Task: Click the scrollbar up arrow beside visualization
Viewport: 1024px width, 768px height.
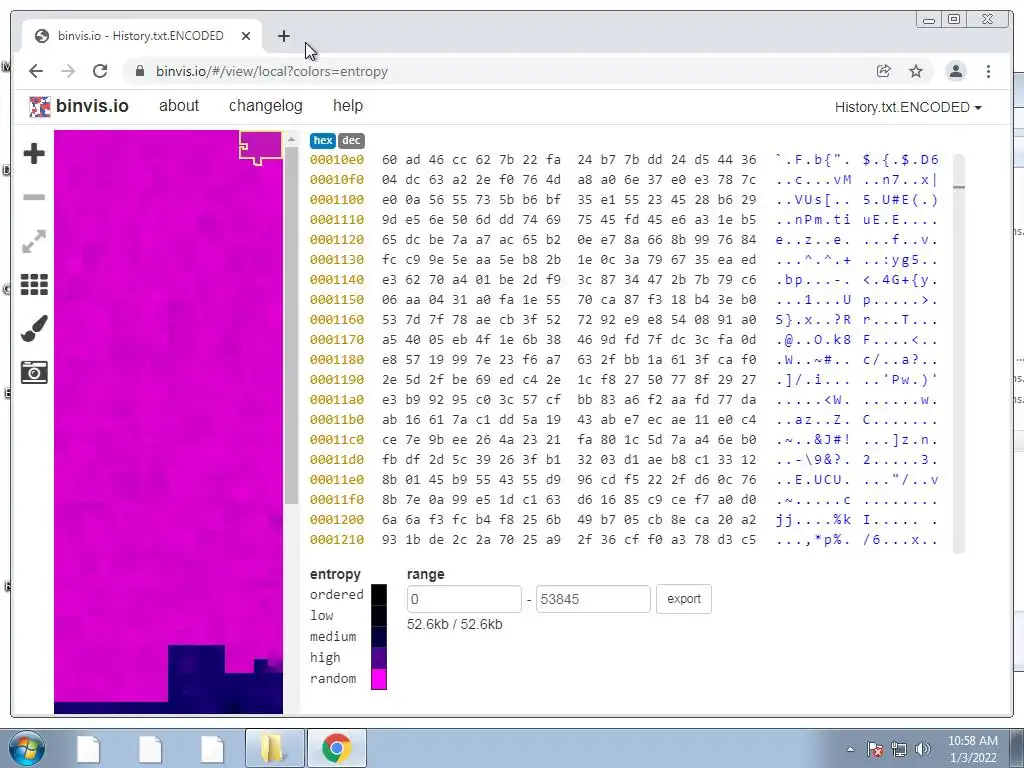Action: click(x=291, y=140)
